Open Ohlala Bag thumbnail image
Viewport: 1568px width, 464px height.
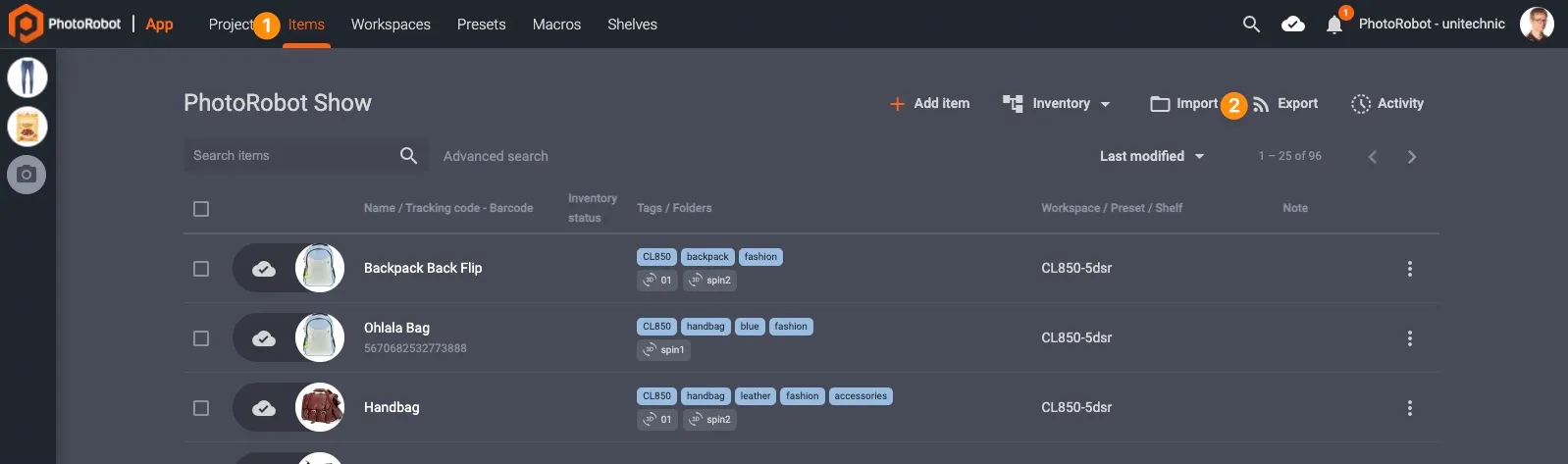320,337
